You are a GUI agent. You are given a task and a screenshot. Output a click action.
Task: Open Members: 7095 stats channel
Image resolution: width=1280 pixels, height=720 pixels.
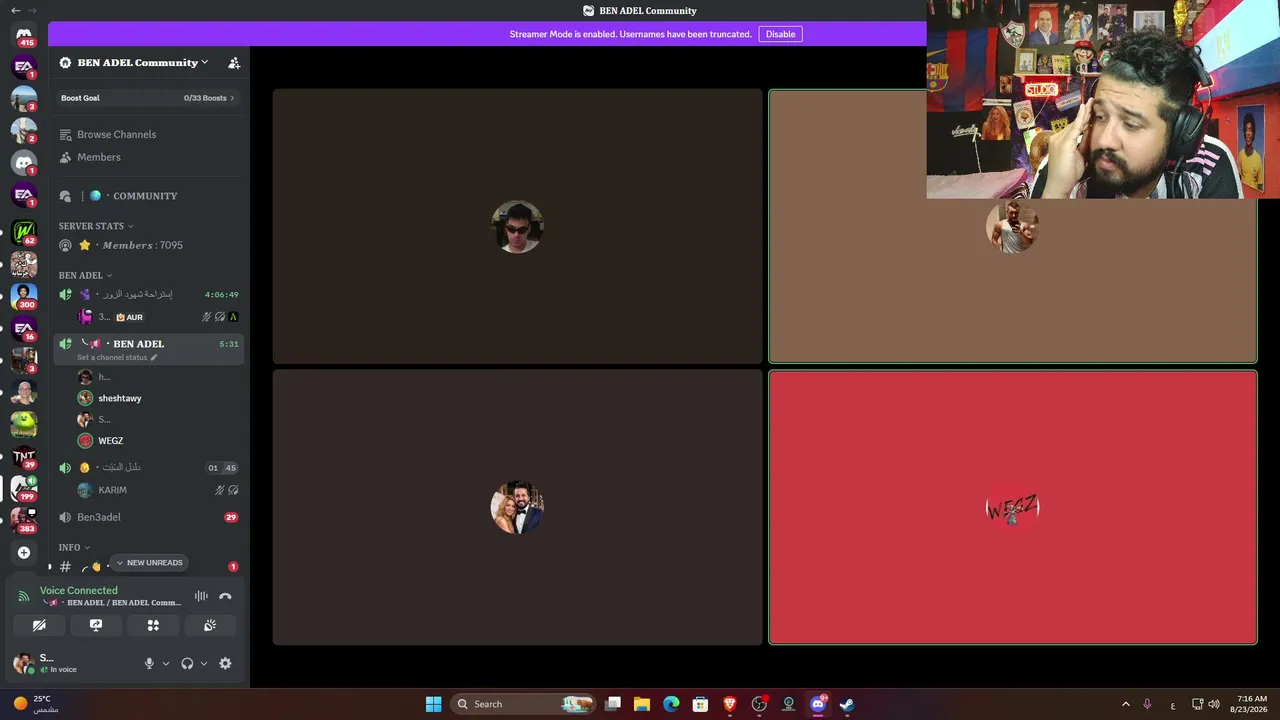click(x=149, y=245)
